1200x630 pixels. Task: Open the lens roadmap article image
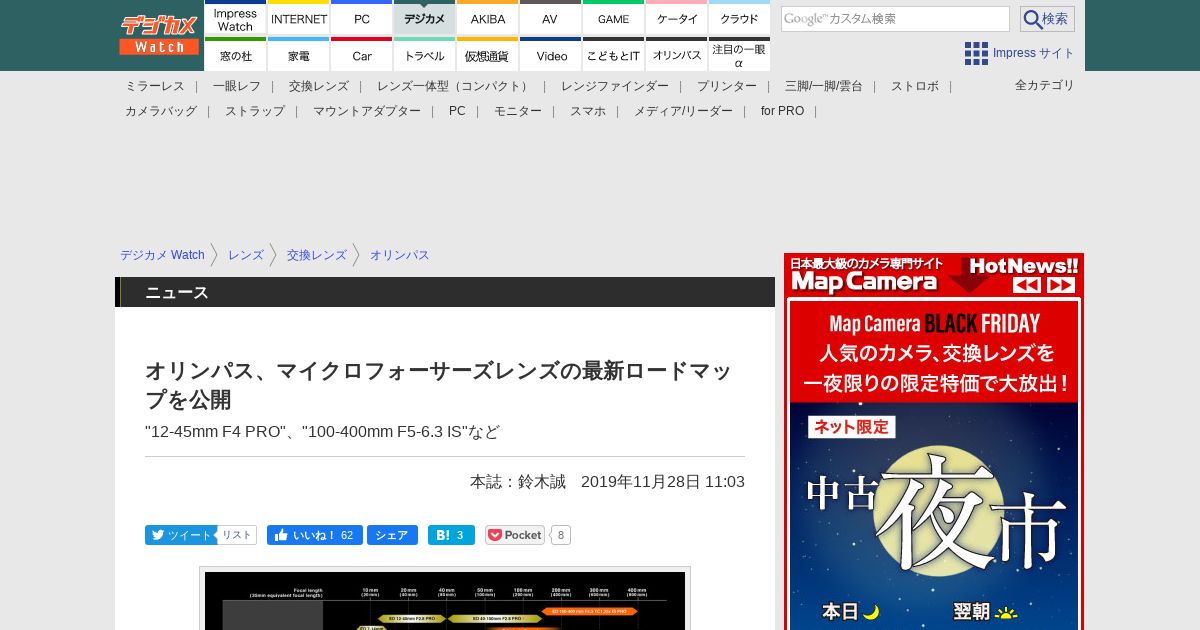coord(445,600)
